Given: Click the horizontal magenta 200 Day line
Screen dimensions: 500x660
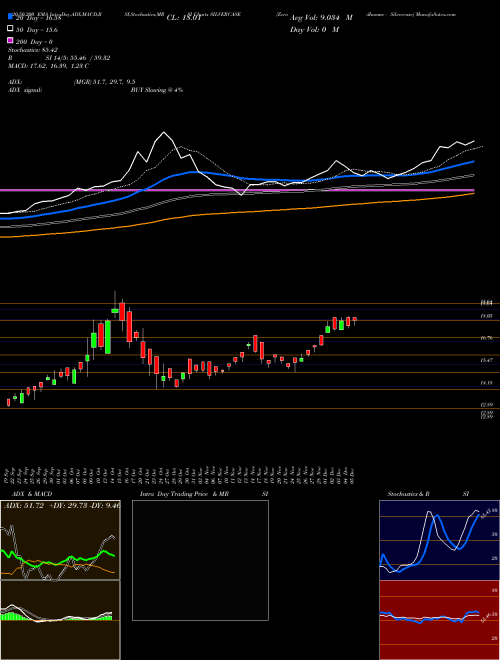Looking at the screenshot, I should [237, 190].
